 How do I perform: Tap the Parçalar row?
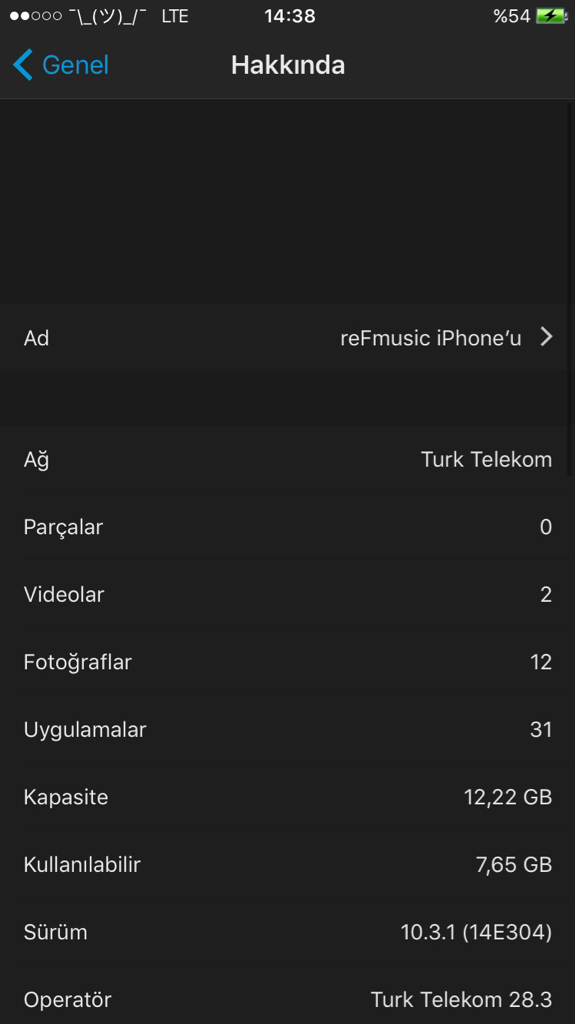coord(288,527)
